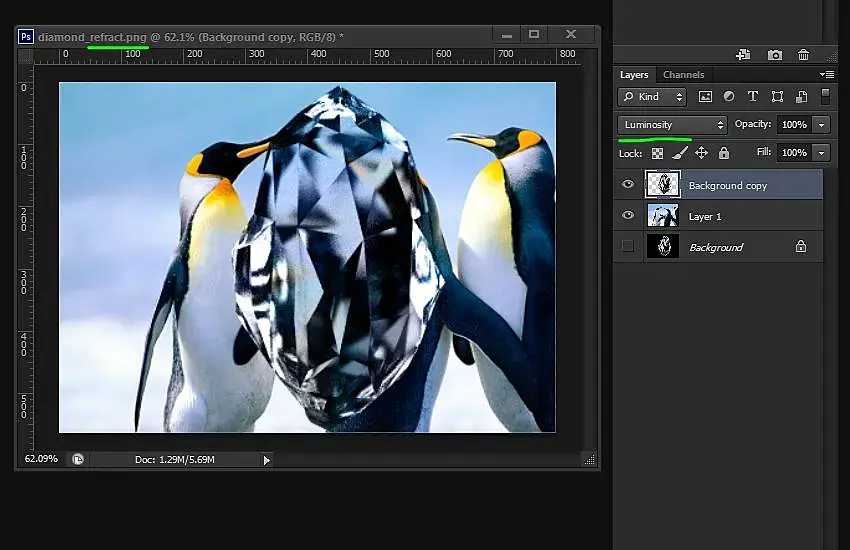
Task: Filter layers by adjustment layer icon
Action: point(729,97)
